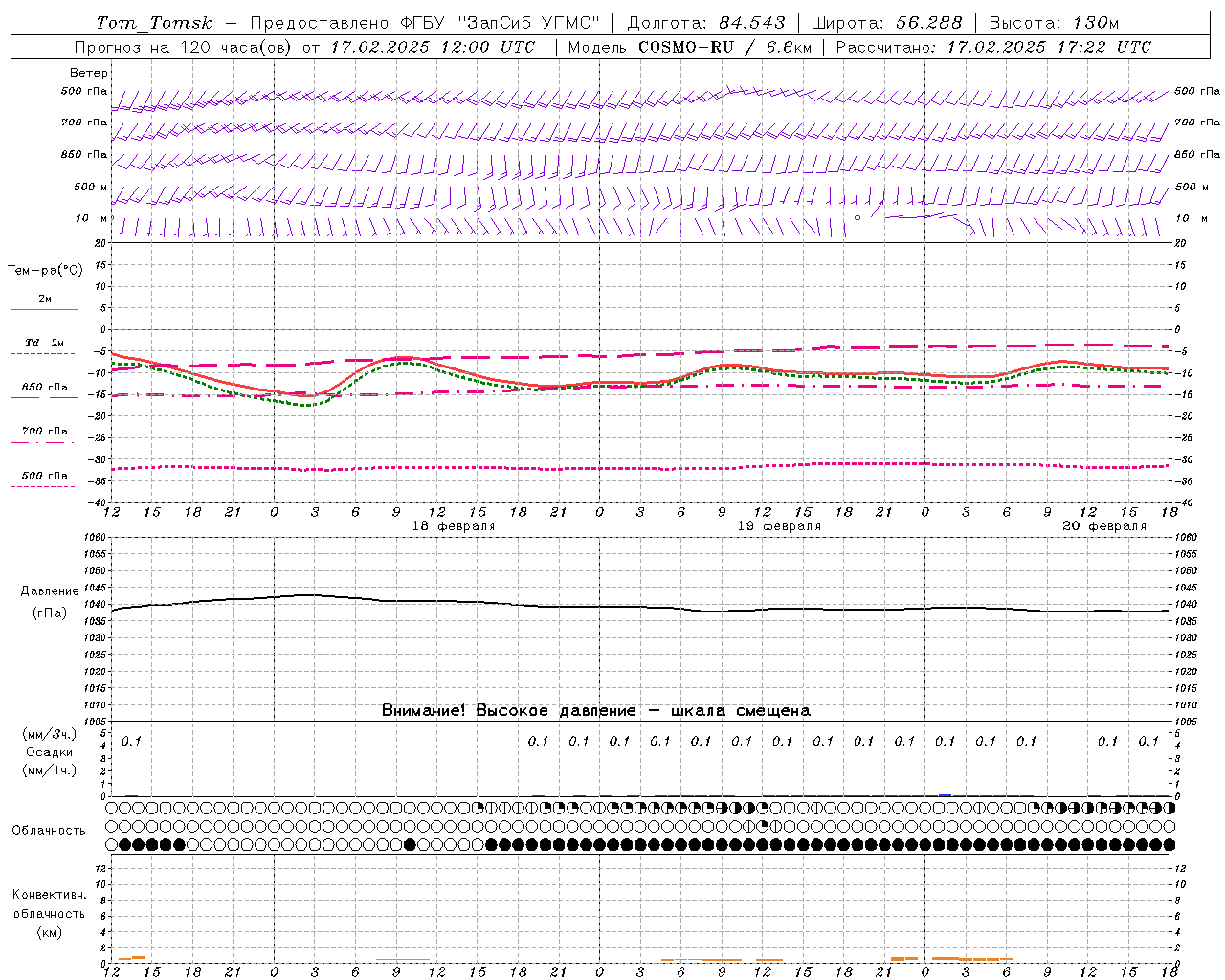Click the calm-wind circle symbol in 10 м row
The height and width of the screenshot is (980, 1225).
coord(857,218)
